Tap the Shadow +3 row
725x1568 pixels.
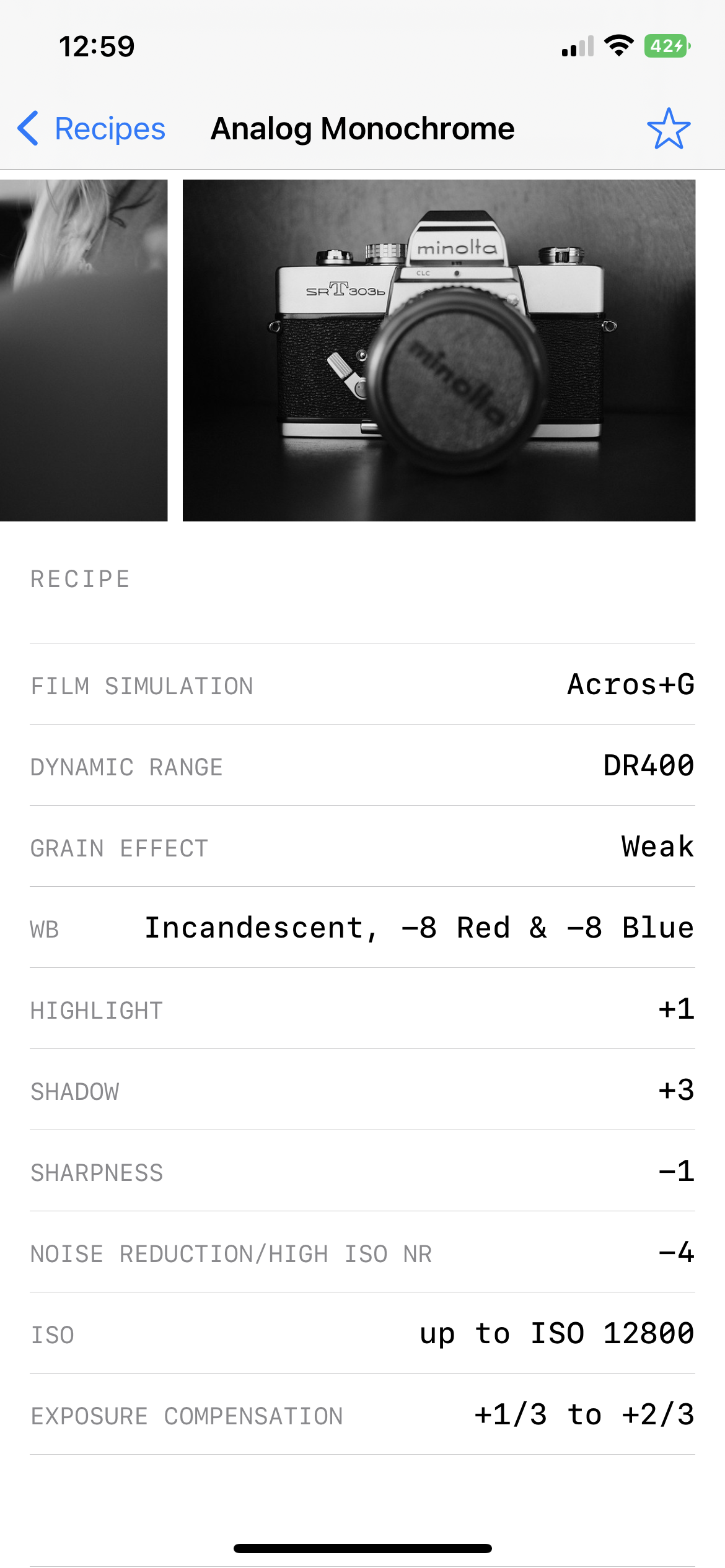[362, 1090]
